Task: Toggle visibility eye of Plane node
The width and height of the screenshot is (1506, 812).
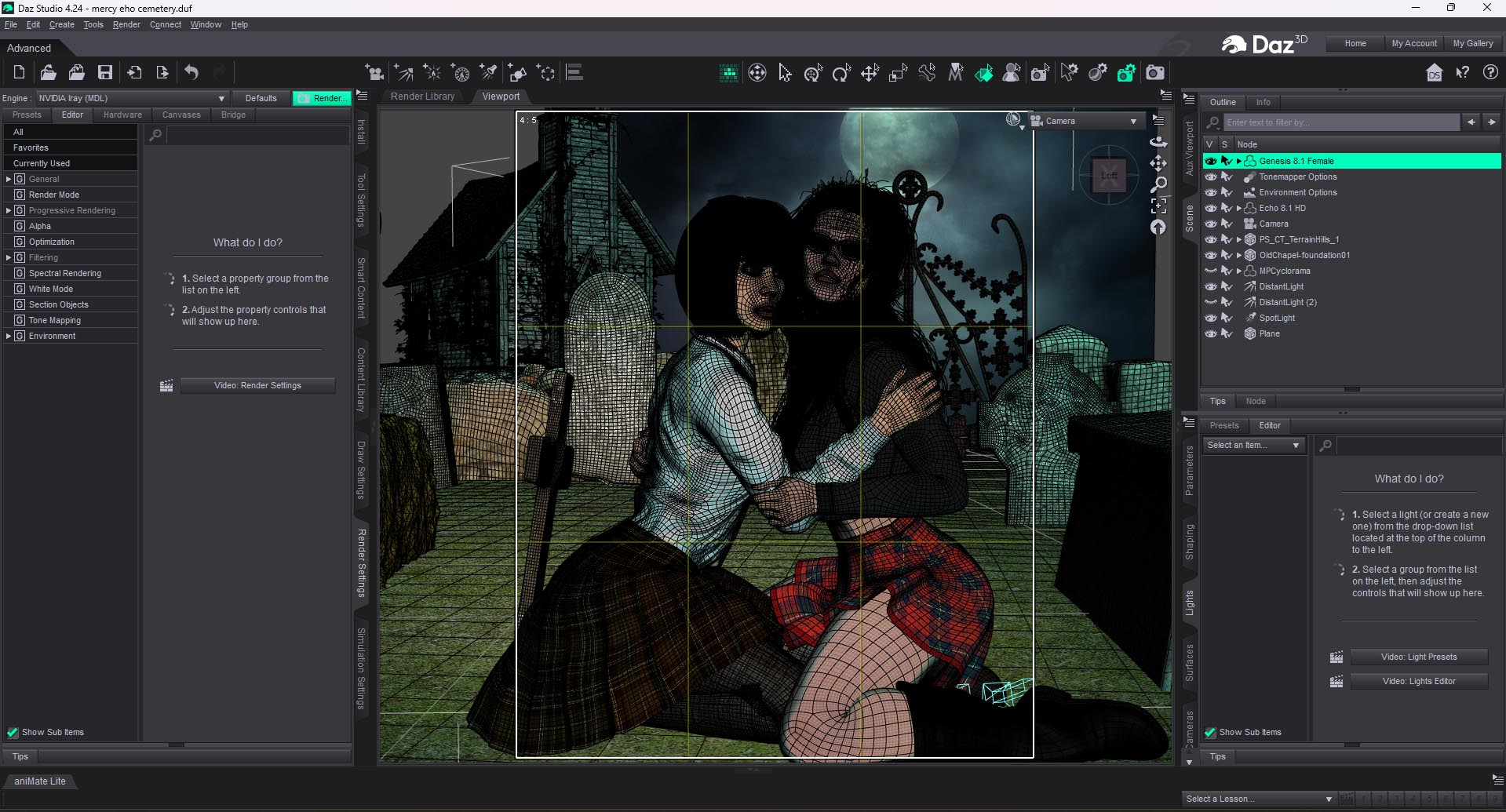Action: (1211, 333)
